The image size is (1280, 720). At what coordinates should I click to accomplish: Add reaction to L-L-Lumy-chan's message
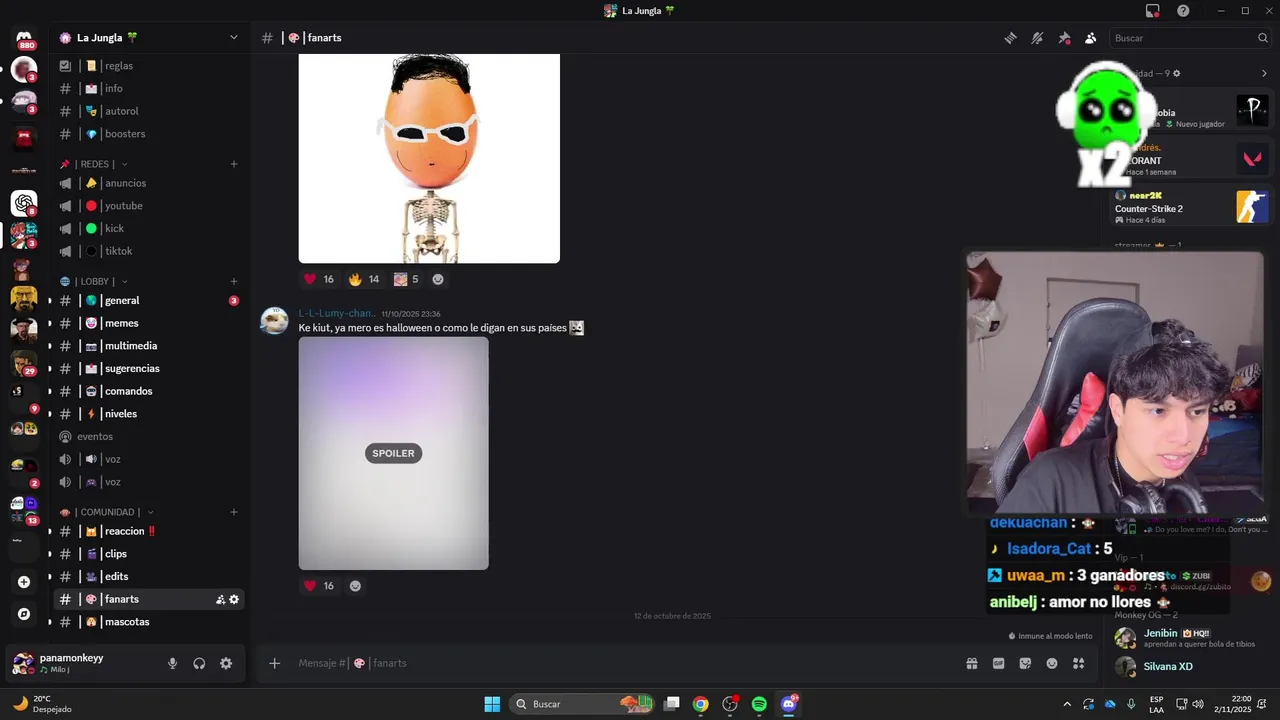click(355, 586)
